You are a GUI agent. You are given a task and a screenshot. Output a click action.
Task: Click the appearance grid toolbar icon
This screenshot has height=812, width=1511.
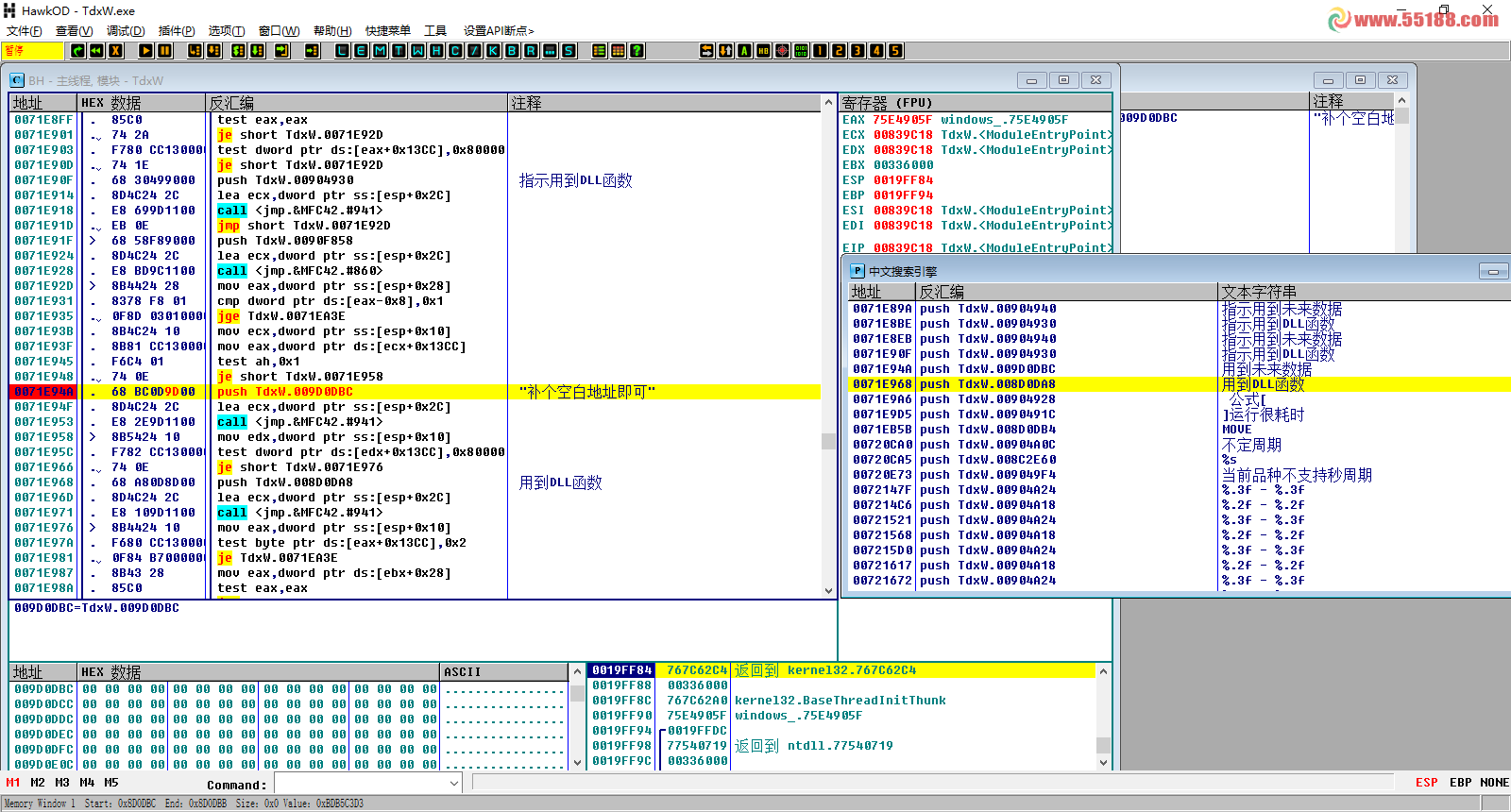pyautogui.click(x=619, y=51)
